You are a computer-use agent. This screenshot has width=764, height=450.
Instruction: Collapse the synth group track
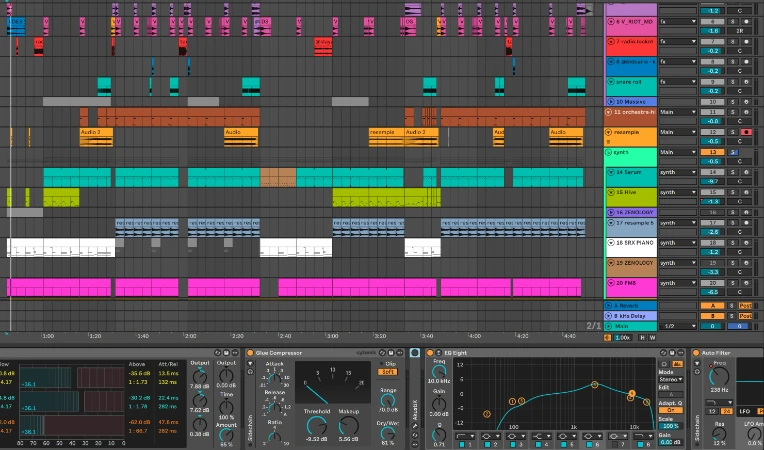click(x=609, y=152)
